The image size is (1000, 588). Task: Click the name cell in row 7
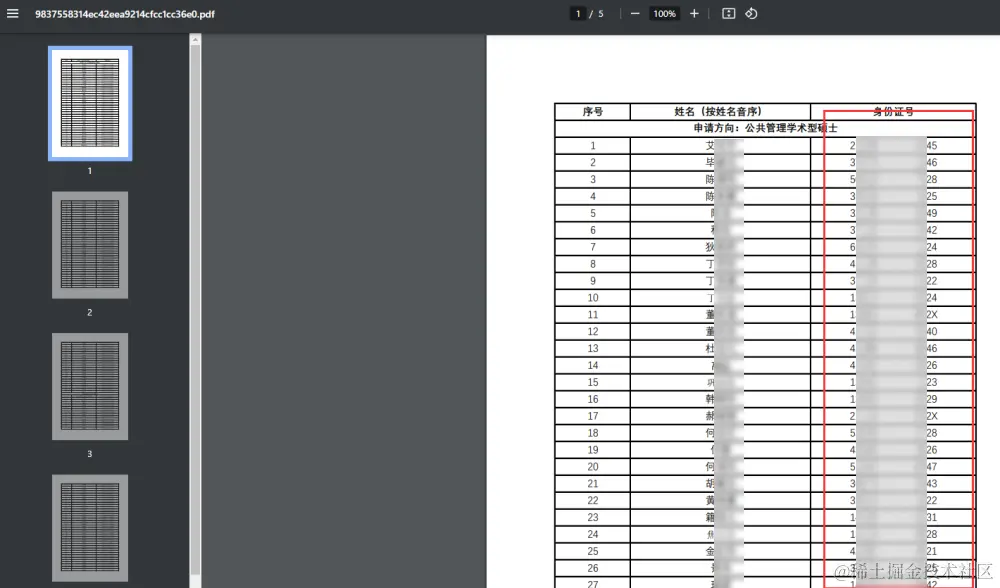[720, 247]
